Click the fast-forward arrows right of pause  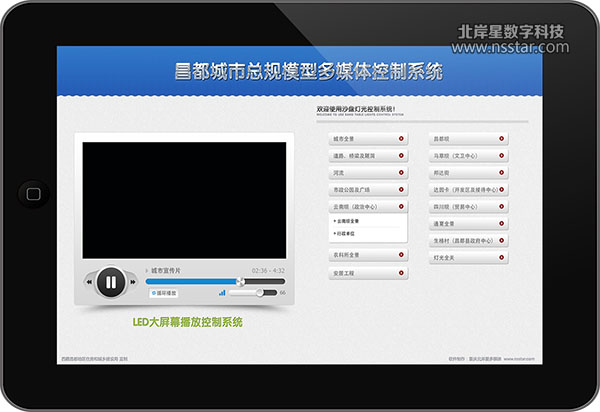tap(132, 282)
